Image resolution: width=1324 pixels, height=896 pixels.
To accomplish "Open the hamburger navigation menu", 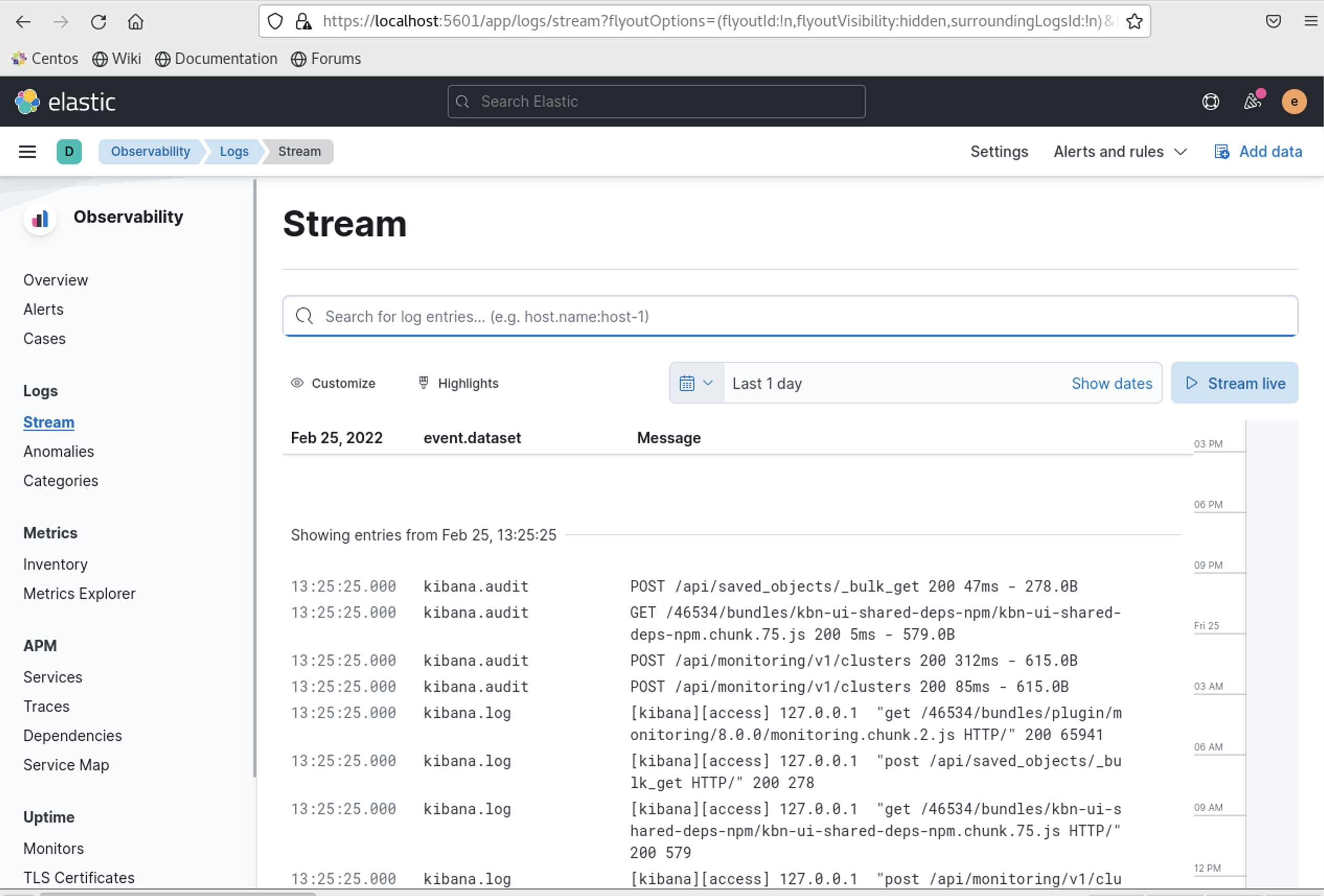I will coord(27,152).
